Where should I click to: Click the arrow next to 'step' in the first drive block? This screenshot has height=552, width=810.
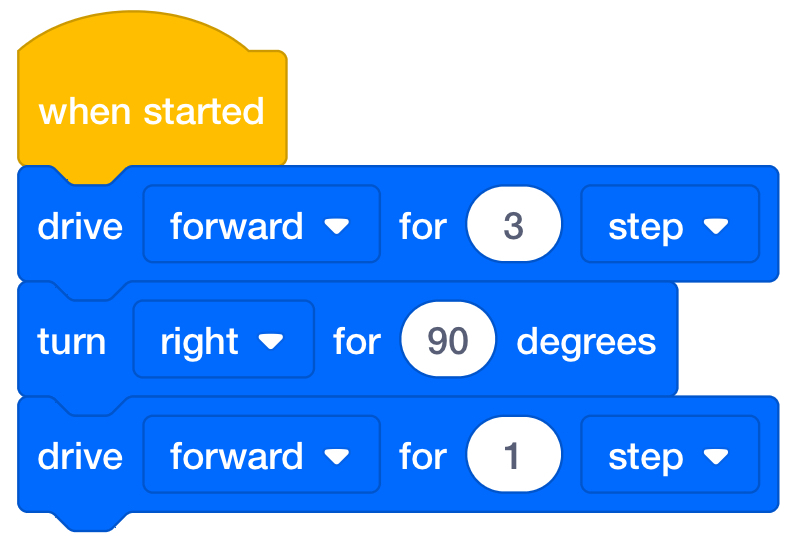[x=716, y=226]
